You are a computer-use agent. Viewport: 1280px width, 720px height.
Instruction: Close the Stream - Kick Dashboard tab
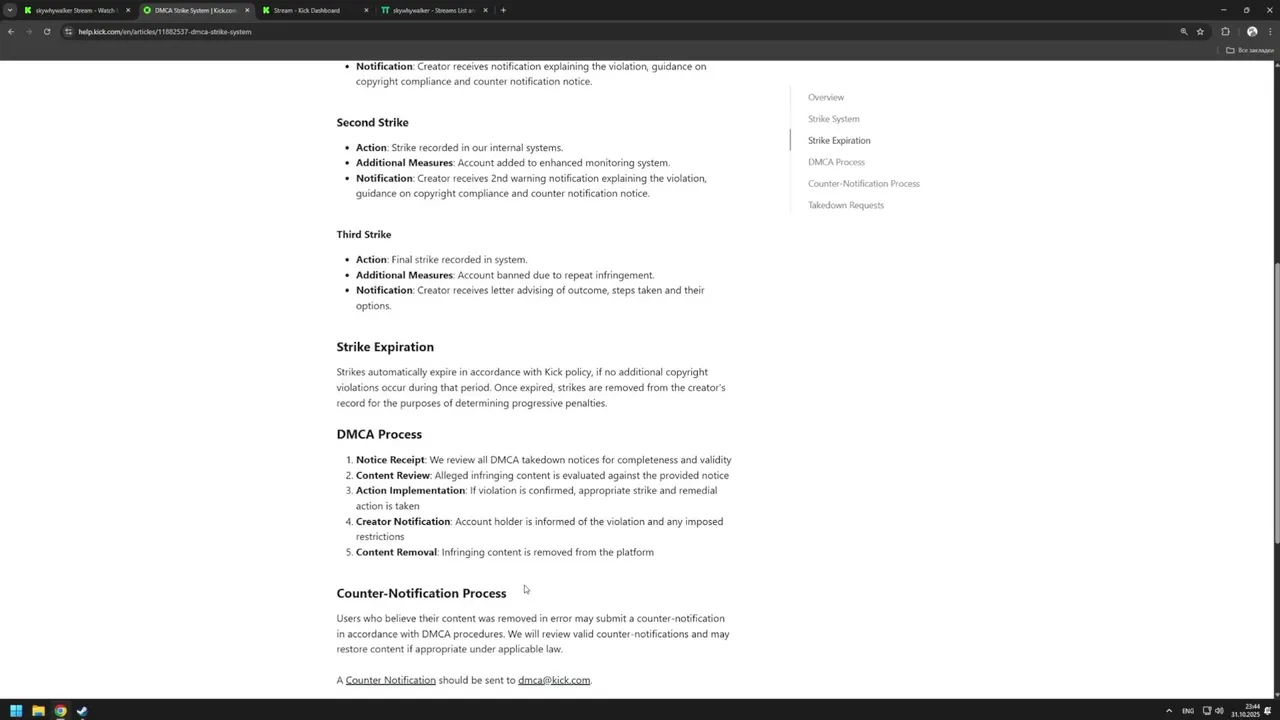coord(366,10)
